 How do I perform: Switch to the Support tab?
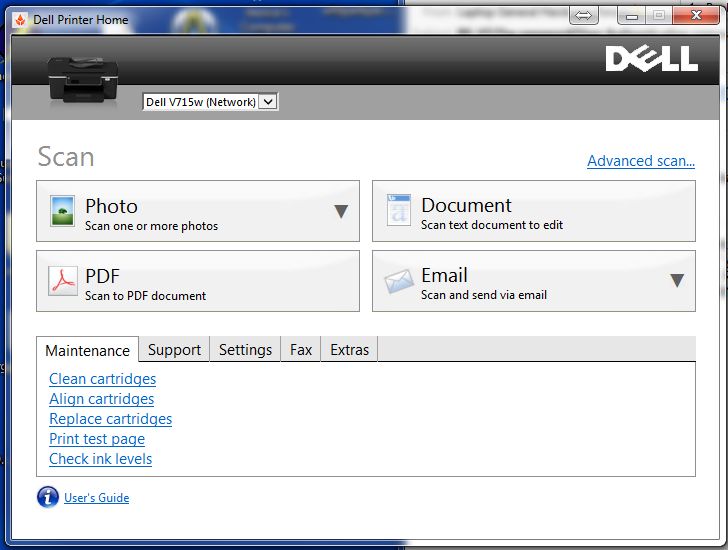click(175, 349)
